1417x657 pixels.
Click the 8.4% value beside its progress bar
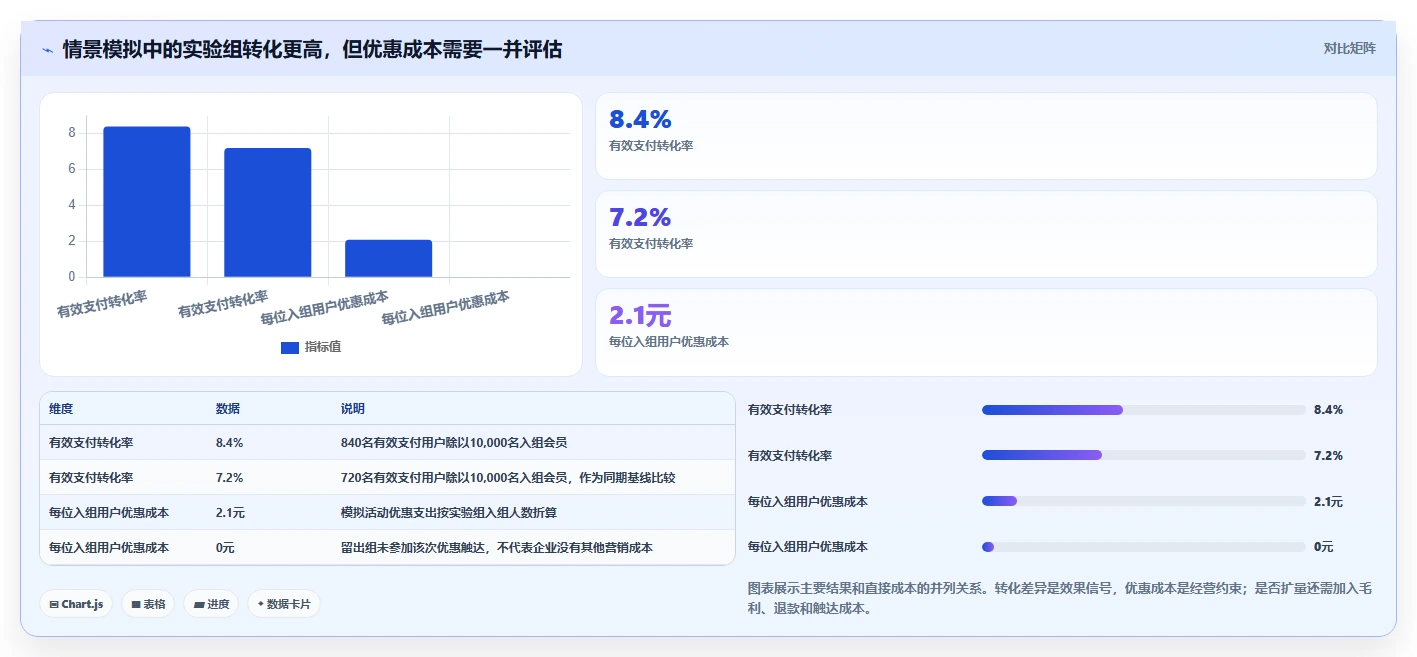[x=1328, y=410]
